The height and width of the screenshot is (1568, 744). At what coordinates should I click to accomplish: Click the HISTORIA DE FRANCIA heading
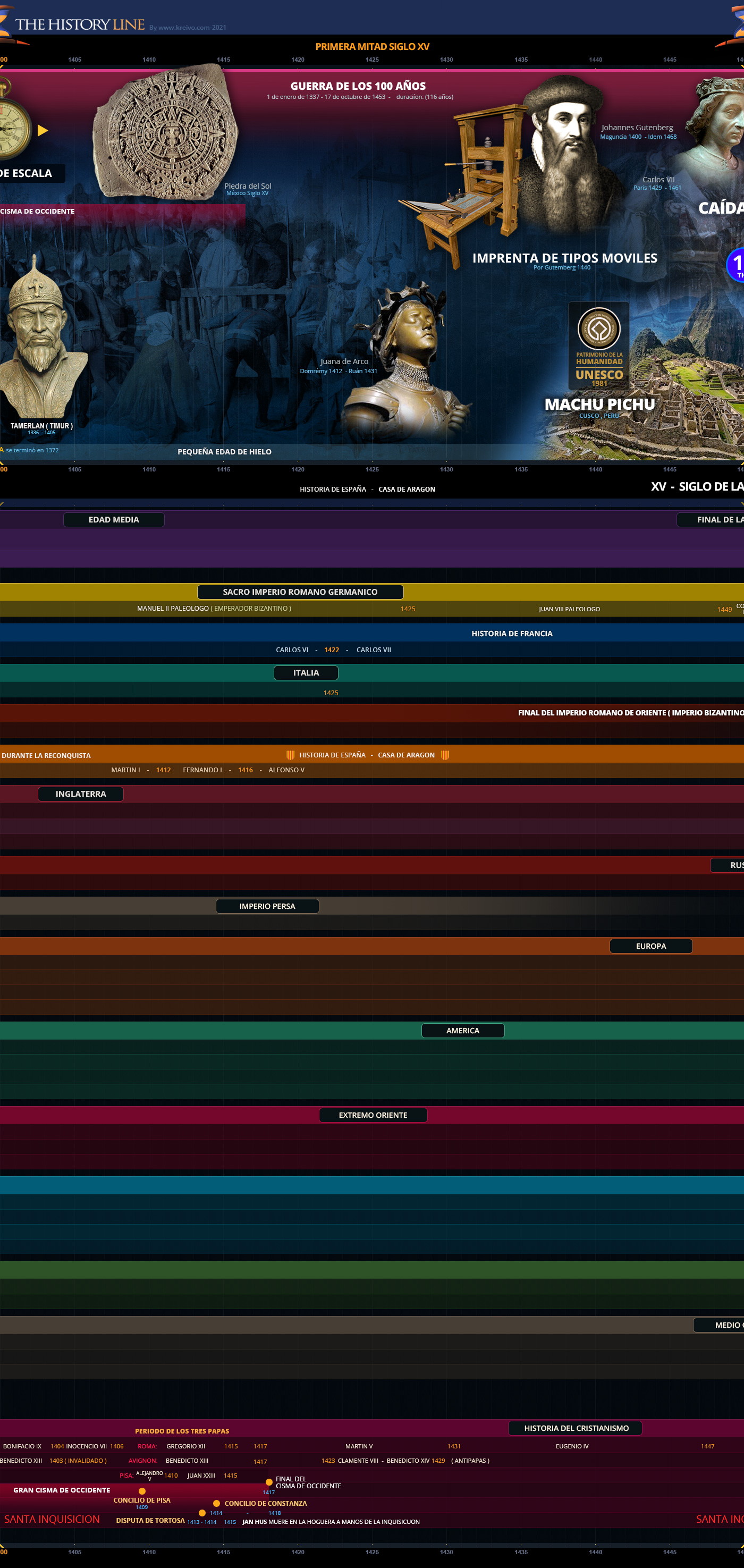pos(512,634)
